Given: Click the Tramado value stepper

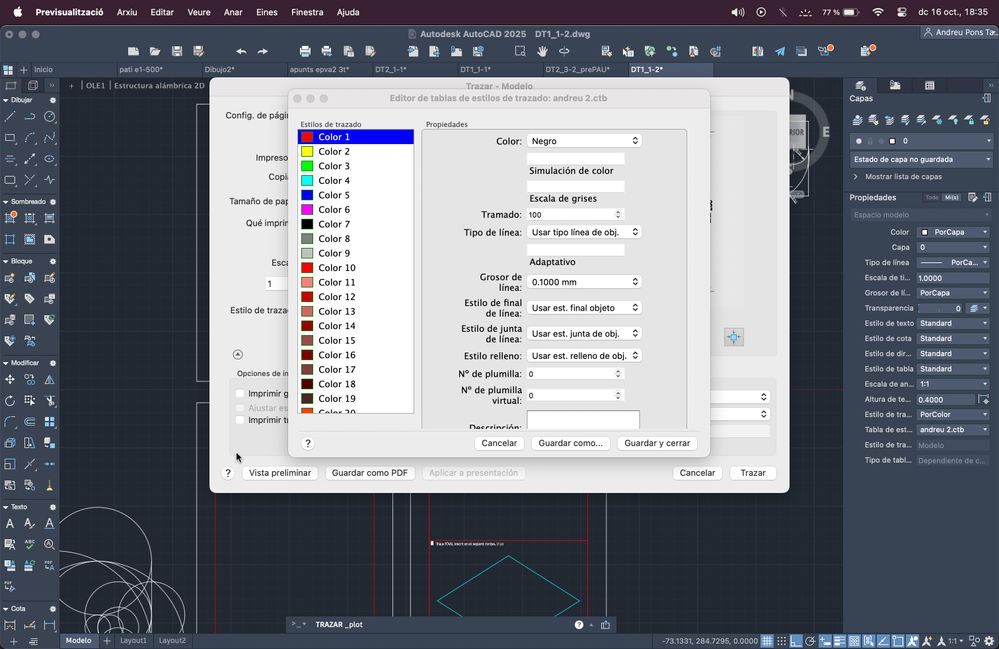Looking at the screenshot, I should pos(618,215).
